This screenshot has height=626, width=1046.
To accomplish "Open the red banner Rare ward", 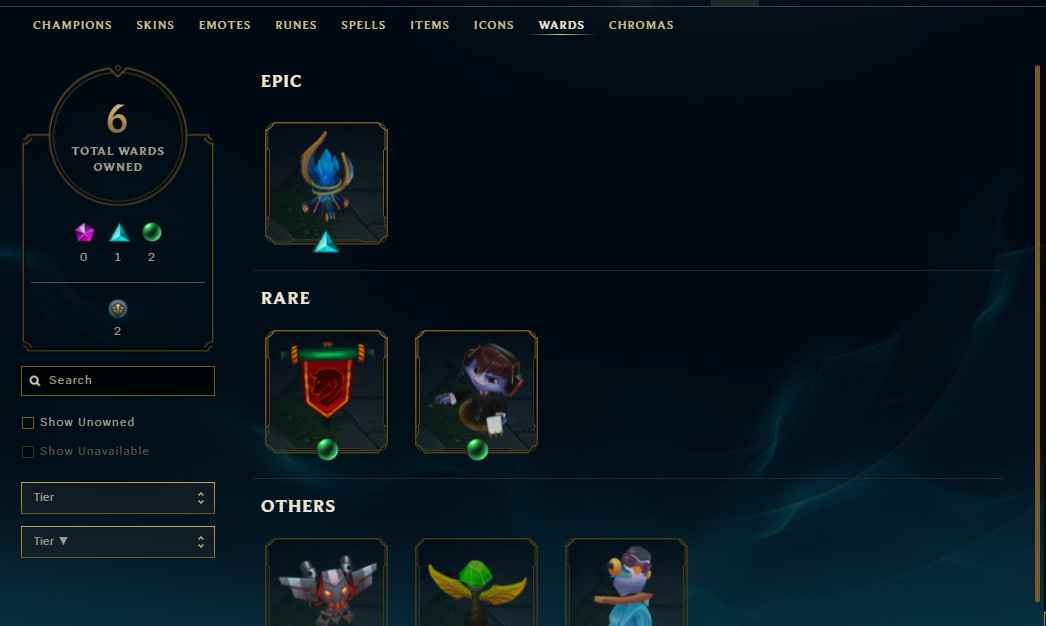I will coord(326,391).
